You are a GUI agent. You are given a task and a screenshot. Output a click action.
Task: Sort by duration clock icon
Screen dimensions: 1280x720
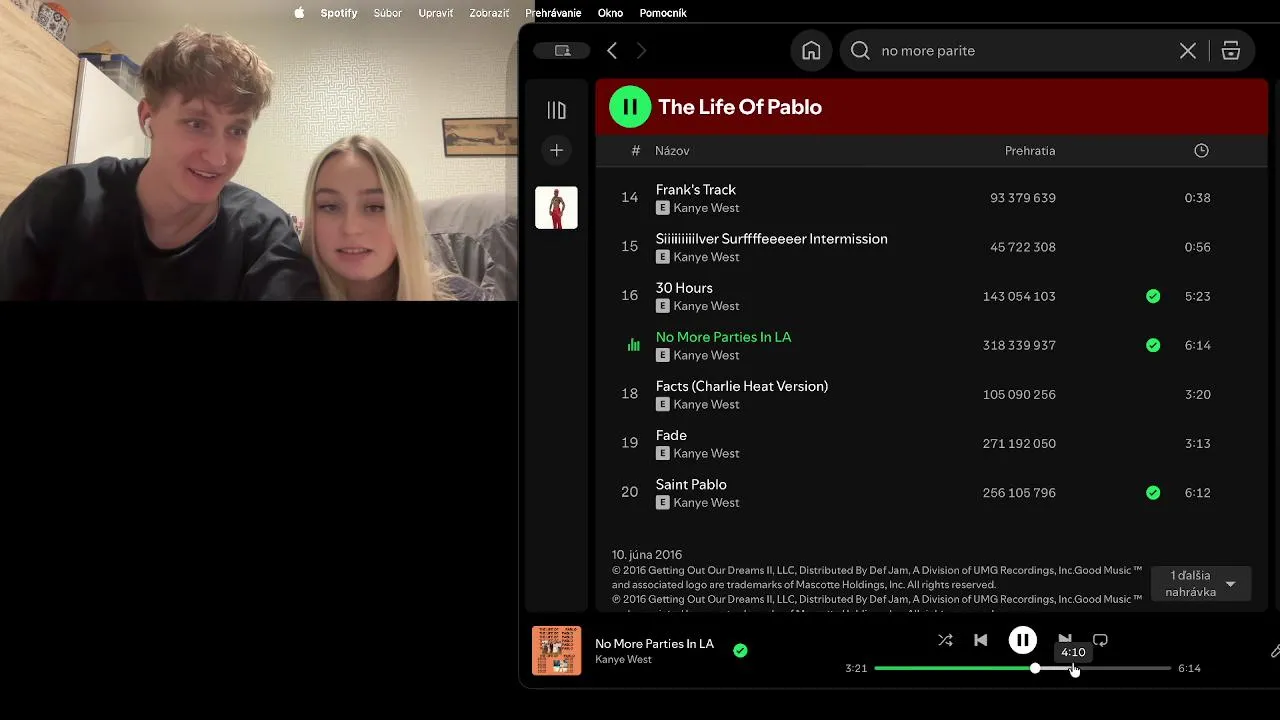(x=1201, y=151)
